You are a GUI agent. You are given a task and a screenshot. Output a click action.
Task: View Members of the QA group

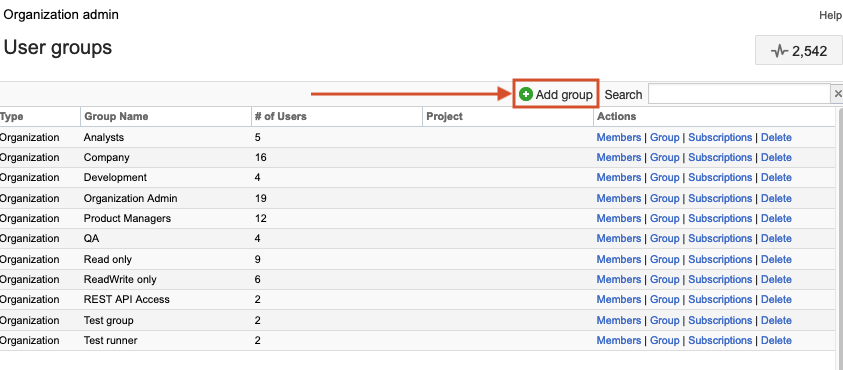[619, 238]
